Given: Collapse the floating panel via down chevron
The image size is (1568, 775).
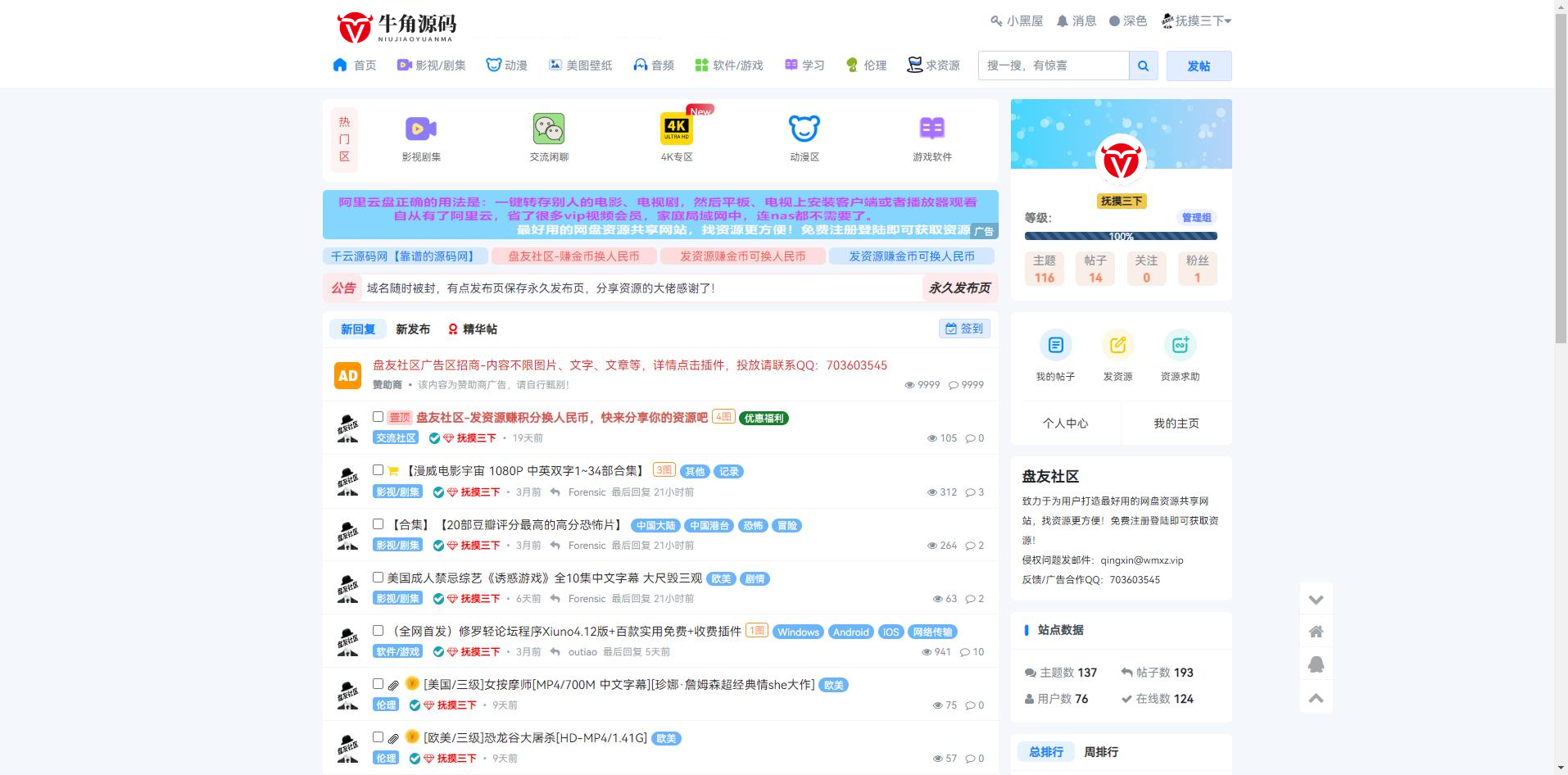Looking at the screenshot, I should coord(1316,599).
